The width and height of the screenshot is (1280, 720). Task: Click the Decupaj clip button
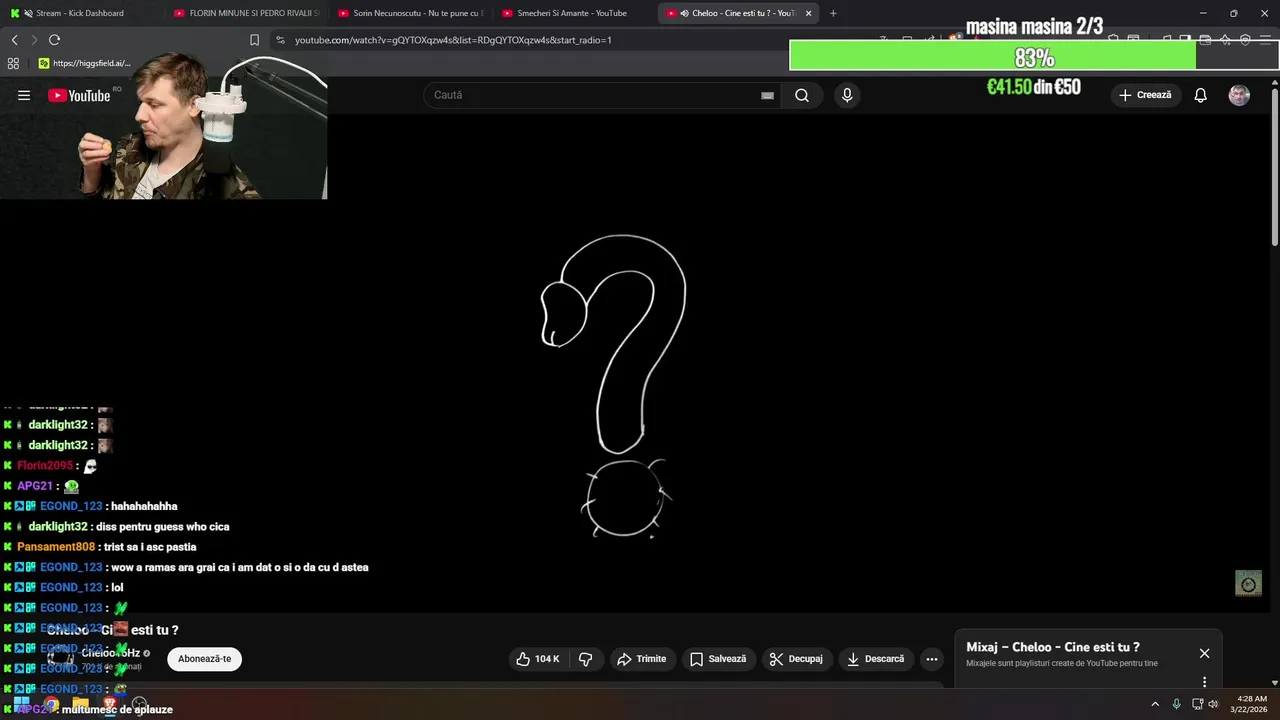(796, 659)
